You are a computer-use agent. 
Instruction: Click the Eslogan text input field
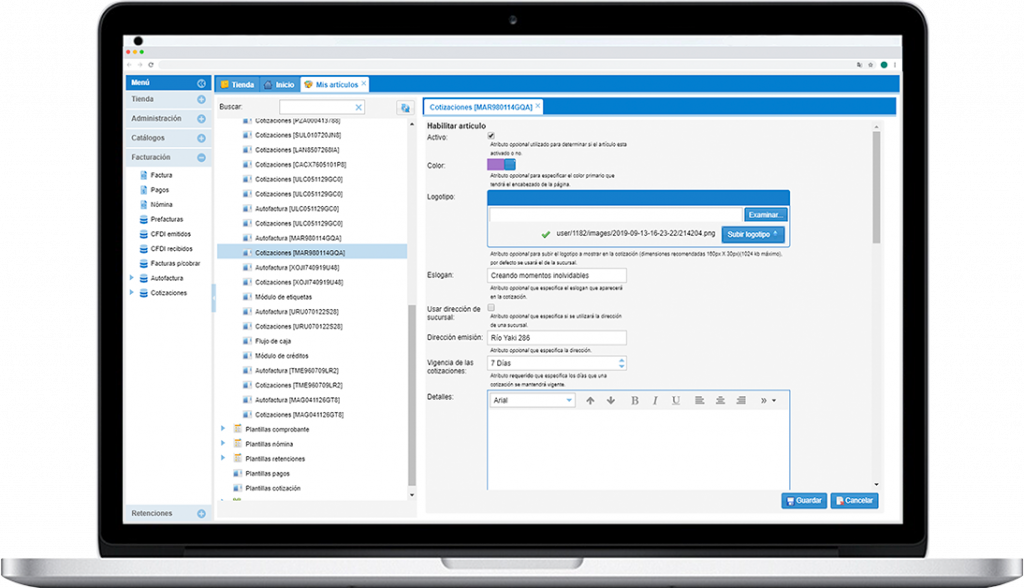pyautogui.click(x=557, y=275)
